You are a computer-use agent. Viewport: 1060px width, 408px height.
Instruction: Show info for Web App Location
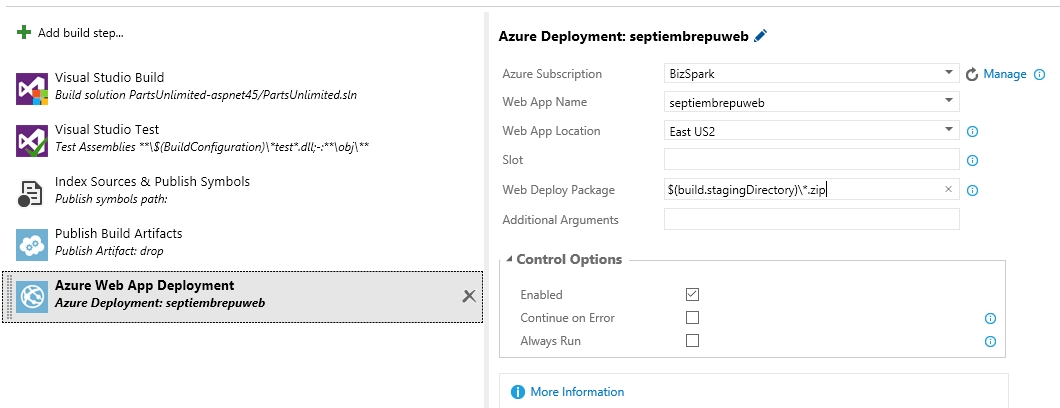coord(973,132)
